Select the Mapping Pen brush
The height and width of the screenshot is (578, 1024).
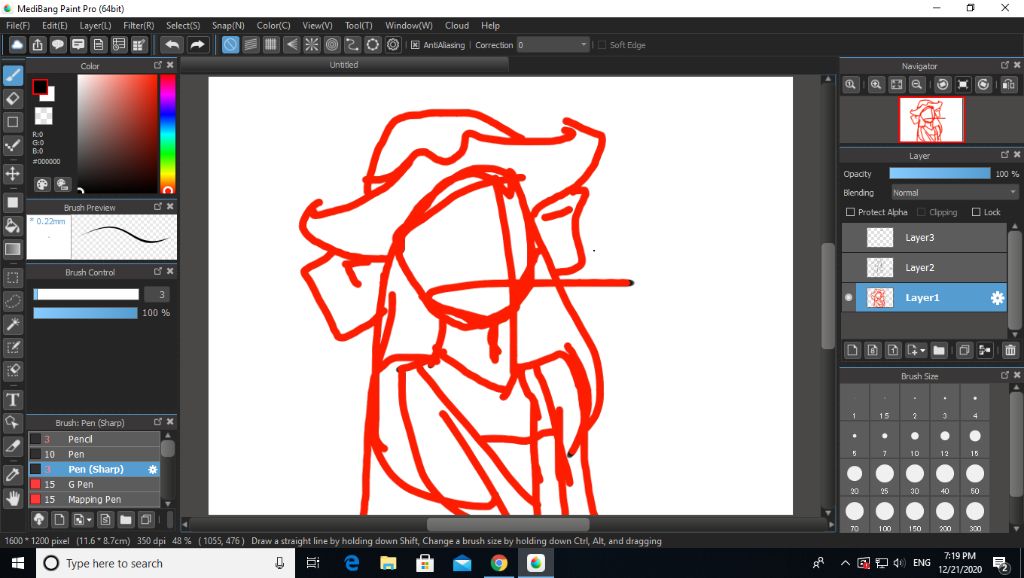[x=94, y=499]
